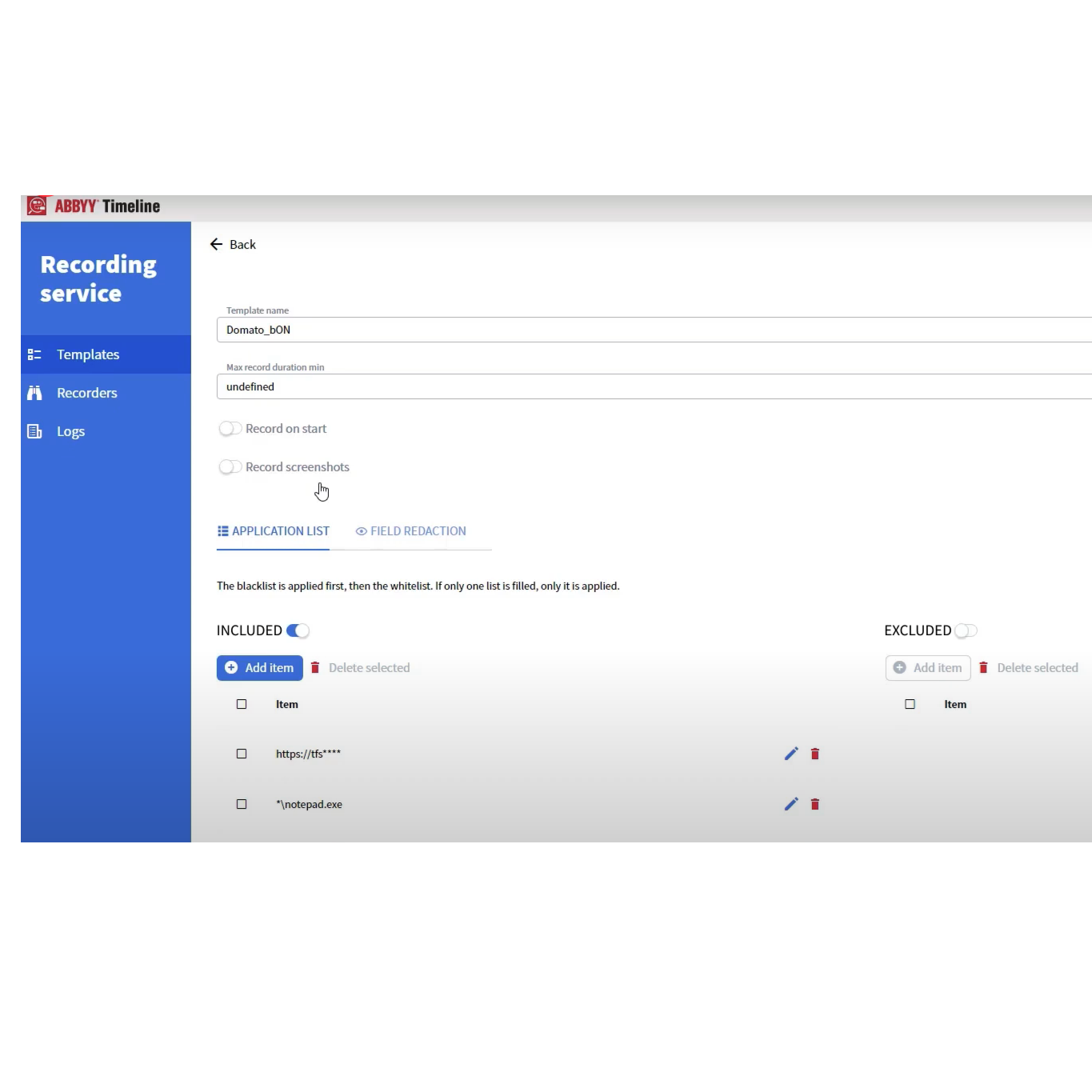Edit the https://tfs**** item with pencil
Viewport: 1092px width, 1092px height.
coord(791,754)
